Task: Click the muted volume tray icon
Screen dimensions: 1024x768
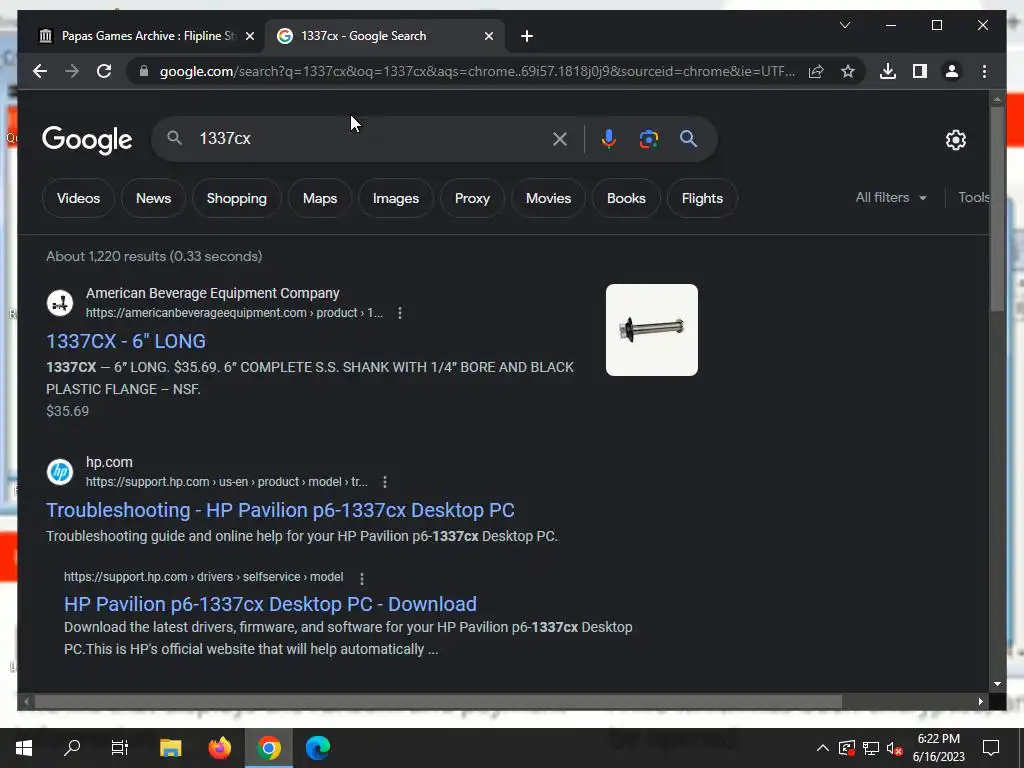Action: pyautogui.click(x=895, y=748)
